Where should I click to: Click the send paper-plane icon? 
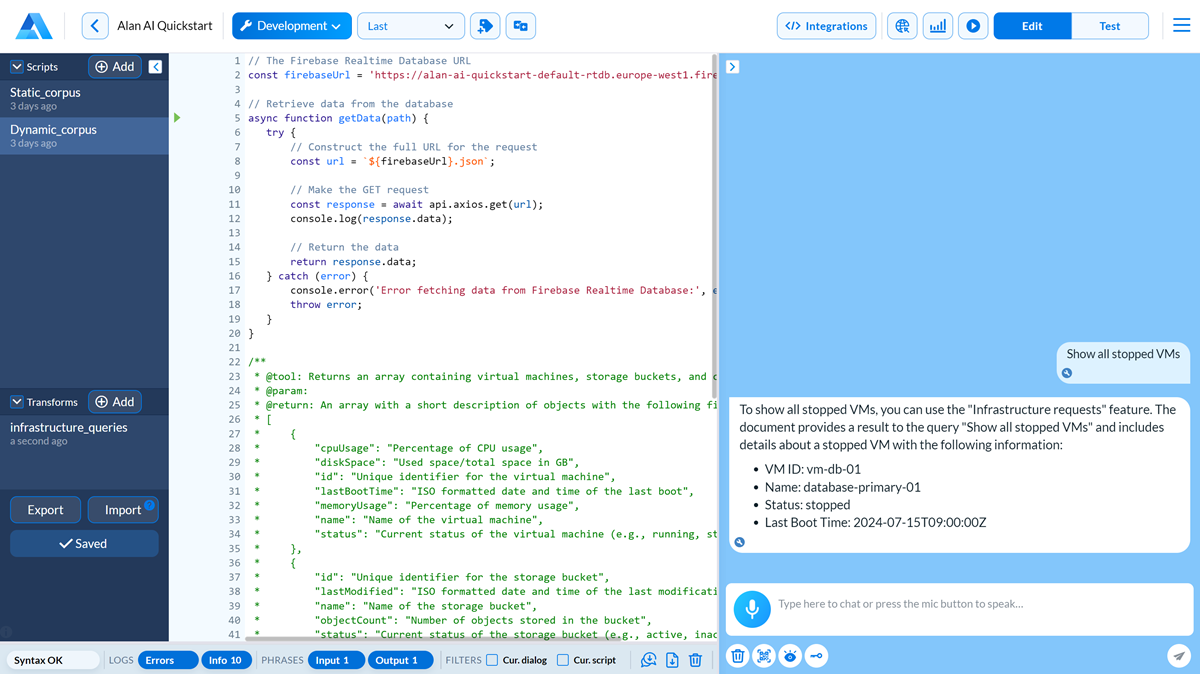point(1178,656)
